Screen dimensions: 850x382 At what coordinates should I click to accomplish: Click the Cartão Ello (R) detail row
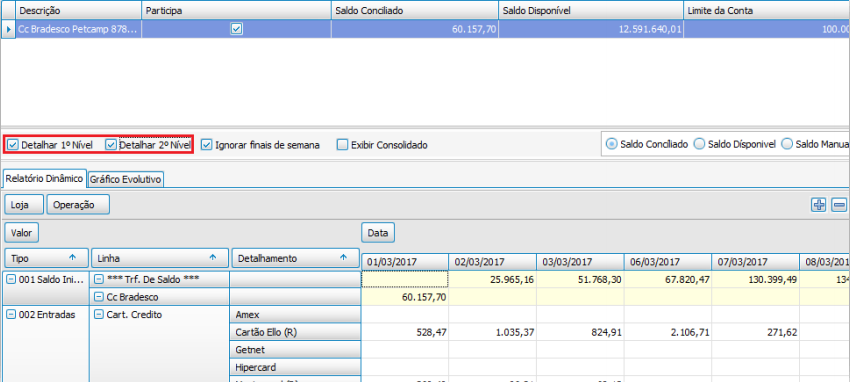[x=296, y=332]
